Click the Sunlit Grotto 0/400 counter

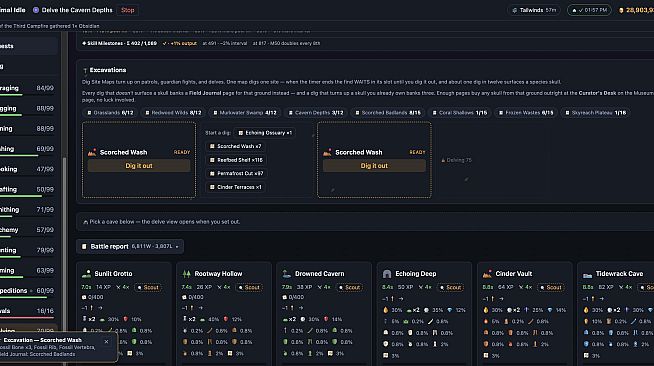(x=93, y=298)
